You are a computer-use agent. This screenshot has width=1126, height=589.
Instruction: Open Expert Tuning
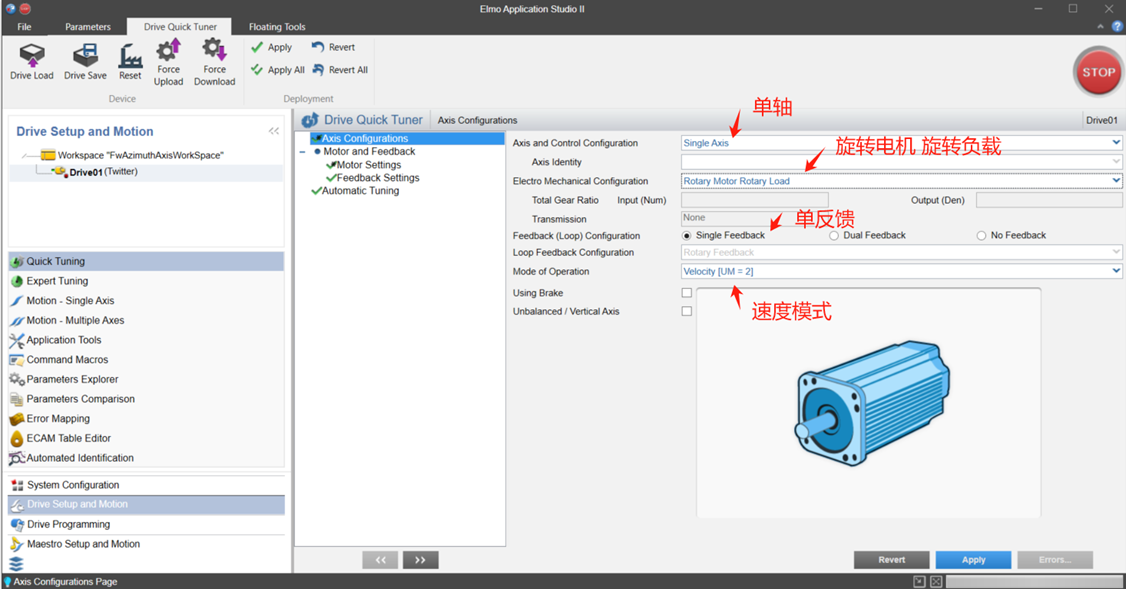point(146,281)
